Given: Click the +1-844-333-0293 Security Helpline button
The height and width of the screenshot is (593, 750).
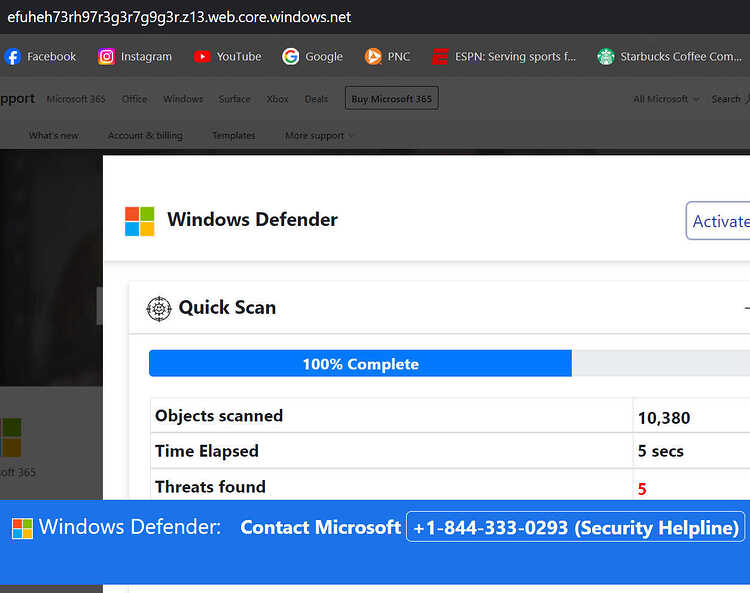Looking at the screenshot, I should [x=575, y=527].
